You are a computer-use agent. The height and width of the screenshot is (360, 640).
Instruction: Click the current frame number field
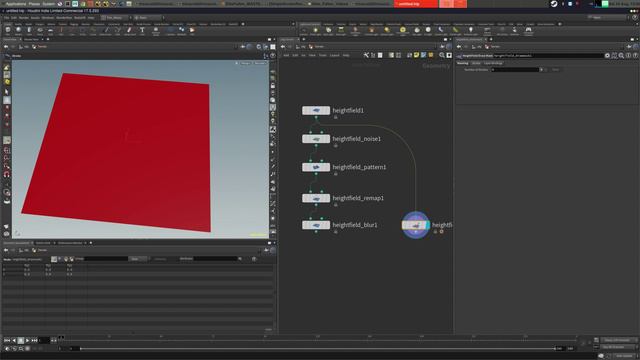click(x=44, y=340)
